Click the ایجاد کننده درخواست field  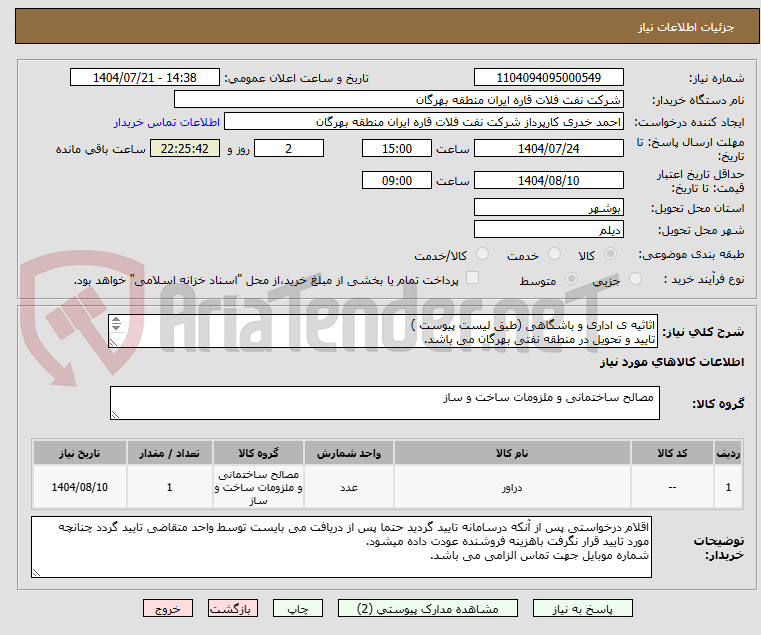424,121
